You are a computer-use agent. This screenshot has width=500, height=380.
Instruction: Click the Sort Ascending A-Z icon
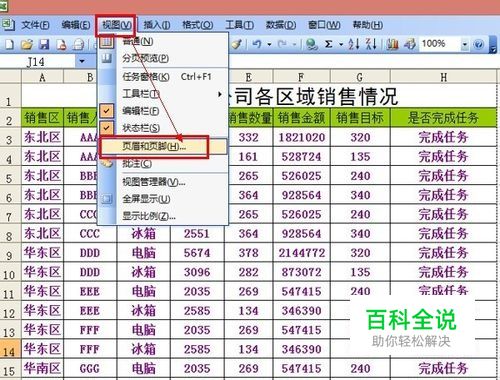[x=354, y=44]
